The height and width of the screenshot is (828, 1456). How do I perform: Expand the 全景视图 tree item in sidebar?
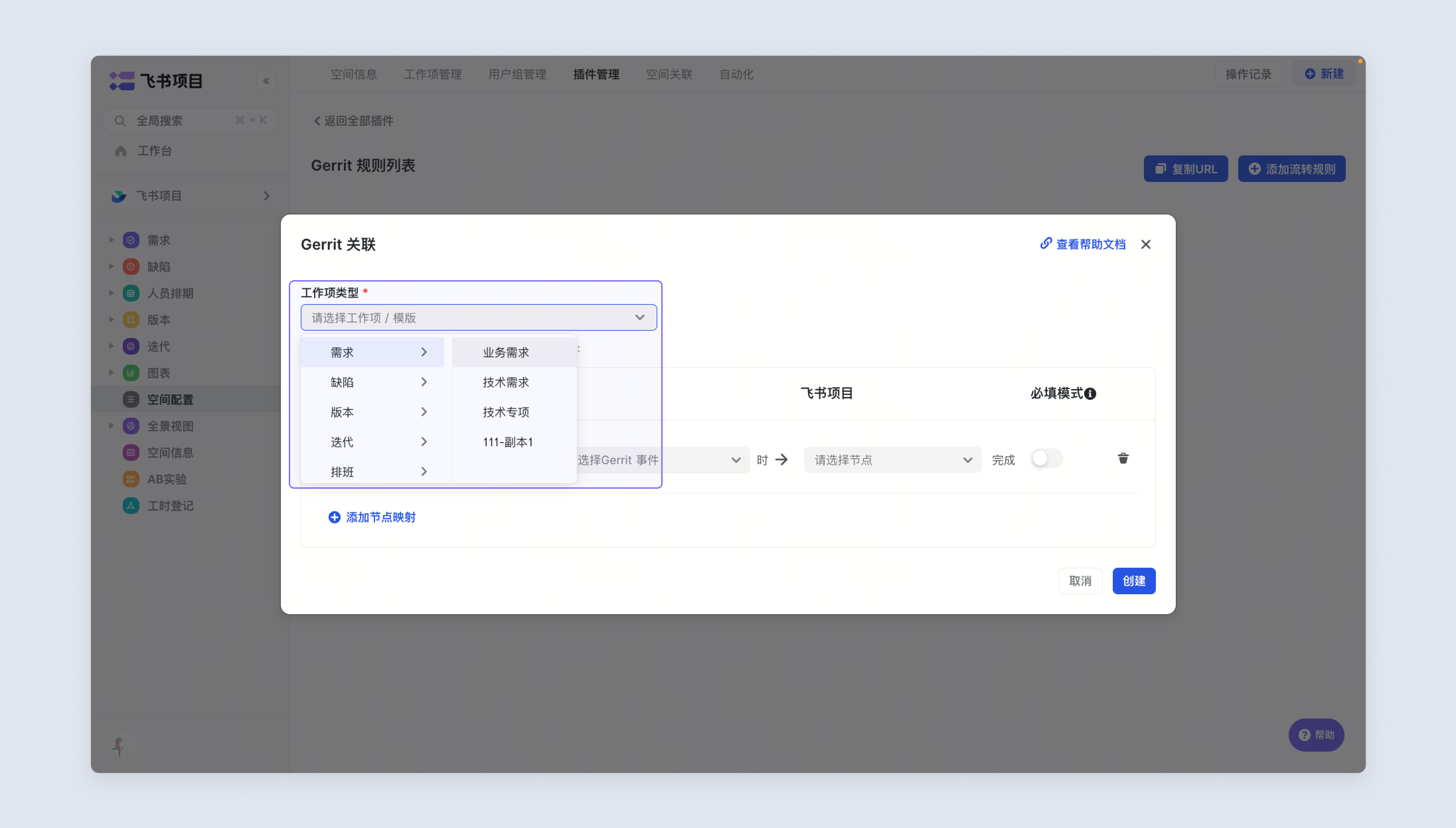pos(112,426)
